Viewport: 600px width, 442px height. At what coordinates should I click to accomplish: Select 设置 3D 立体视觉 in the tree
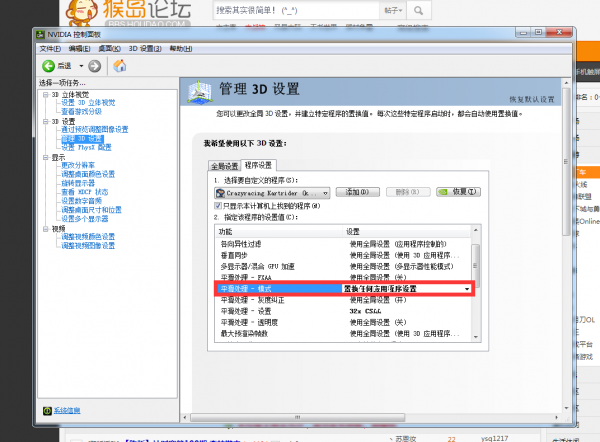(88, 103)
